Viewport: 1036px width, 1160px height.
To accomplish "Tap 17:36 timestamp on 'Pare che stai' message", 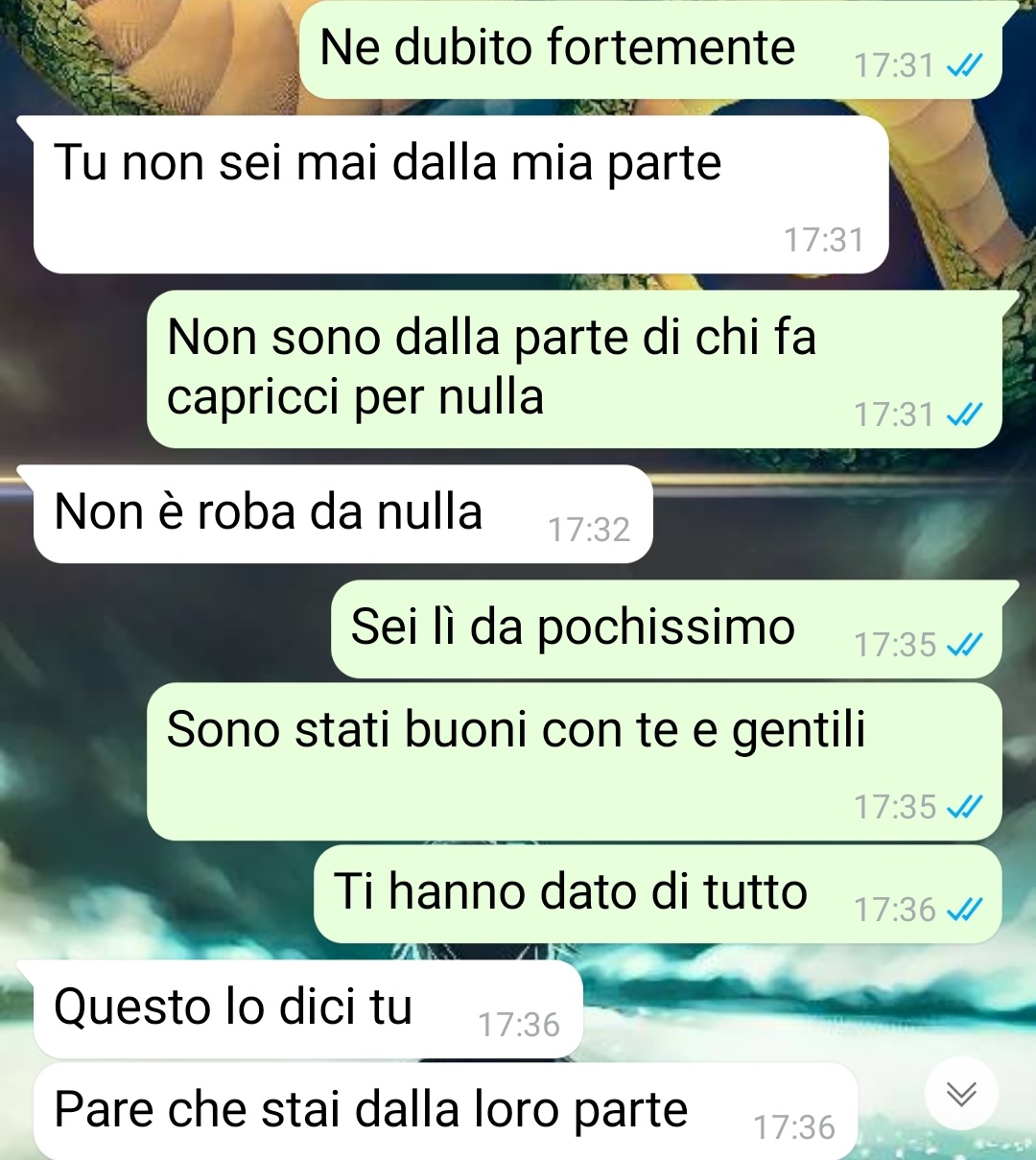I will tap(794, 1127).
